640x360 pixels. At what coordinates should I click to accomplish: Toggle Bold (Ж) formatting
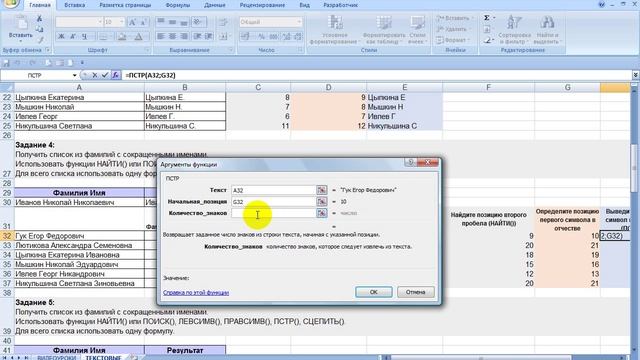61,37
